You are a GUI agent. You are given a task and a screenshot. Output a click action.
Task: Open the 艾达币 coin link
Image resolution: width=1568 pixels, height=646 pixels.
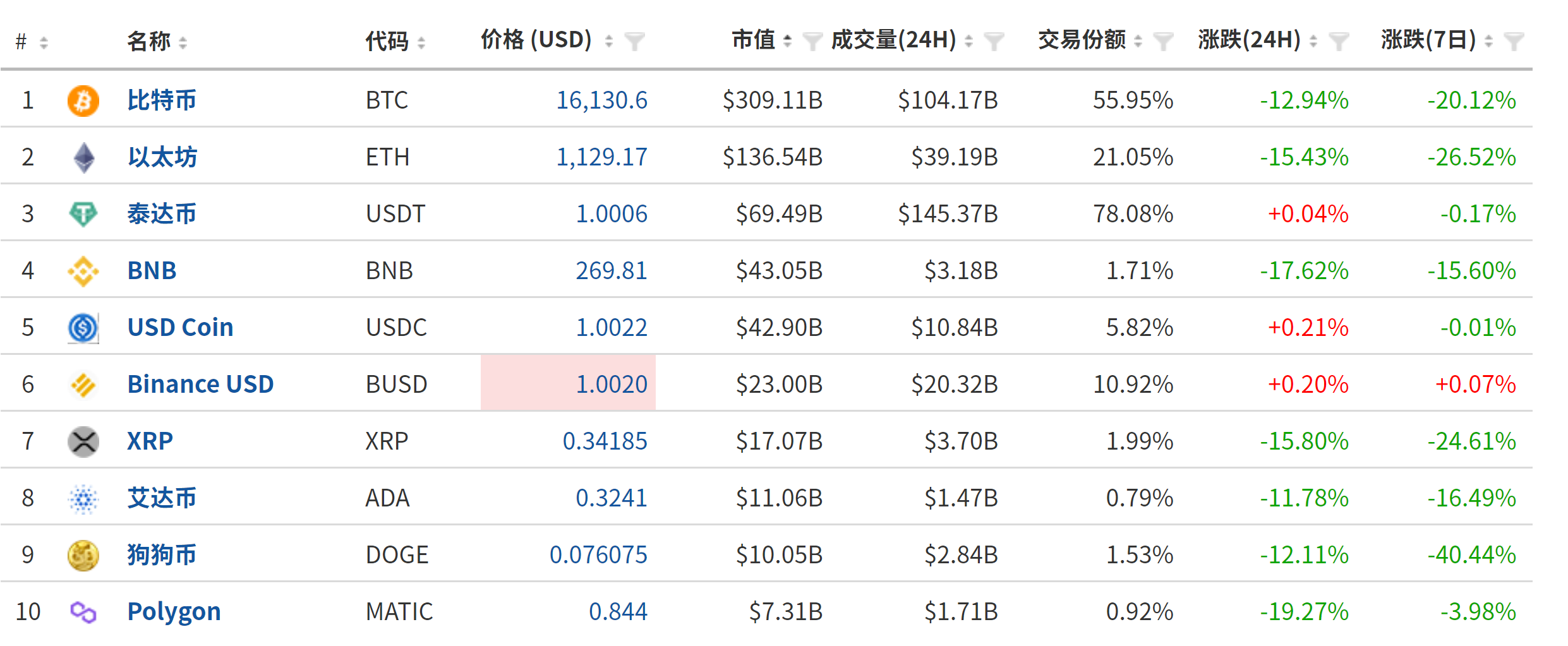point(162,498)
